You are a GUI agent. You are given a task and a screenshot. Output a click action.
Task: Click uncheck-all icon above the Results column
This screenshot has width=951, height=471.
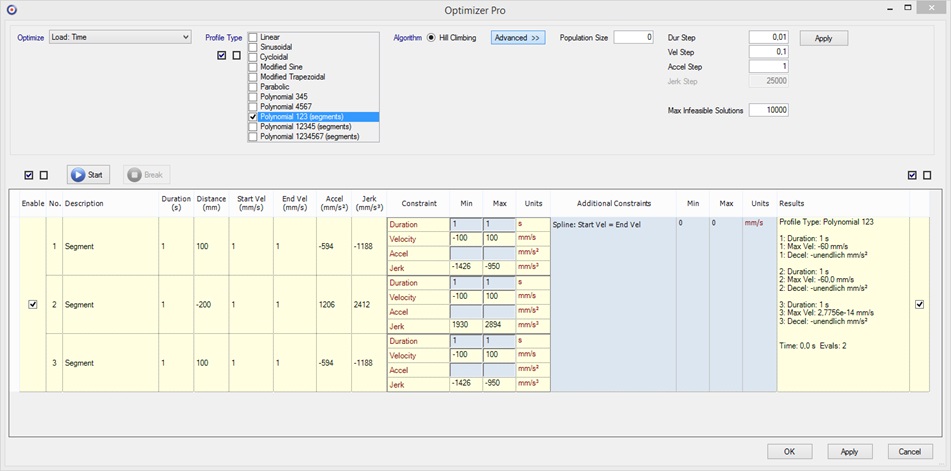coord(927,175)
